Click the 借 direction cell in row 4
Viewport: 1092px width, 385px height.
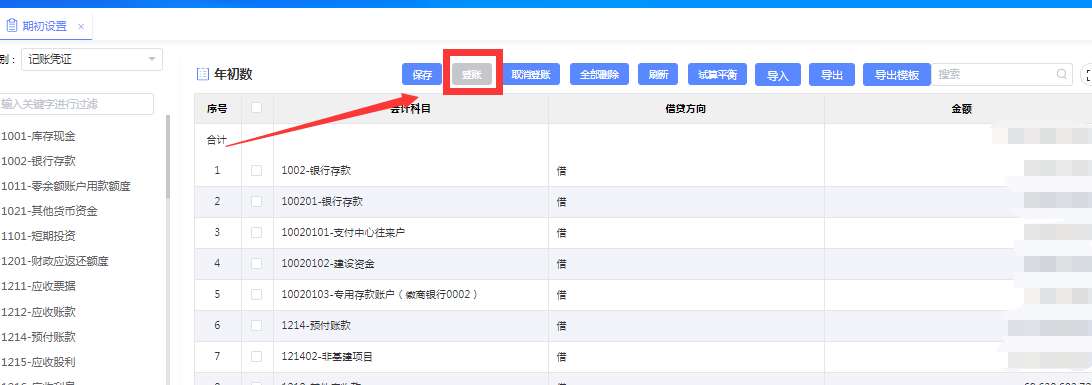point(686,264)
